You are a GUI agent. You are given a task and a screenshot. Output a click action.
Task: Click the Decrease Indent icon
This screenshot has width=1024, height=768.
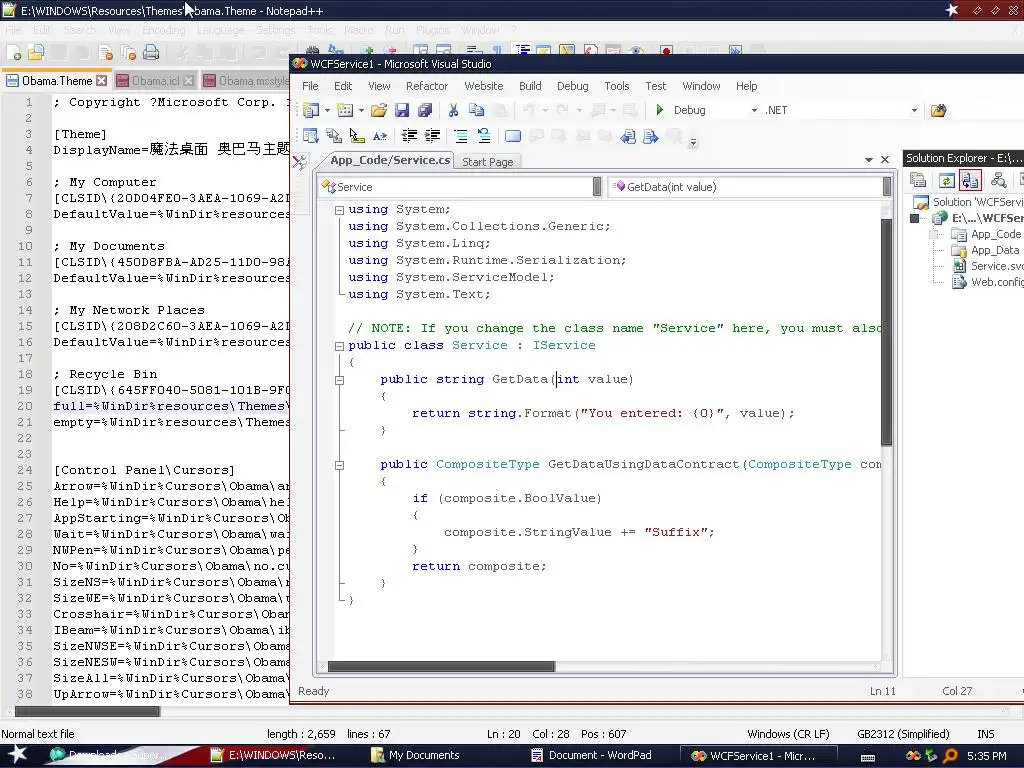(x=409, y=136)
